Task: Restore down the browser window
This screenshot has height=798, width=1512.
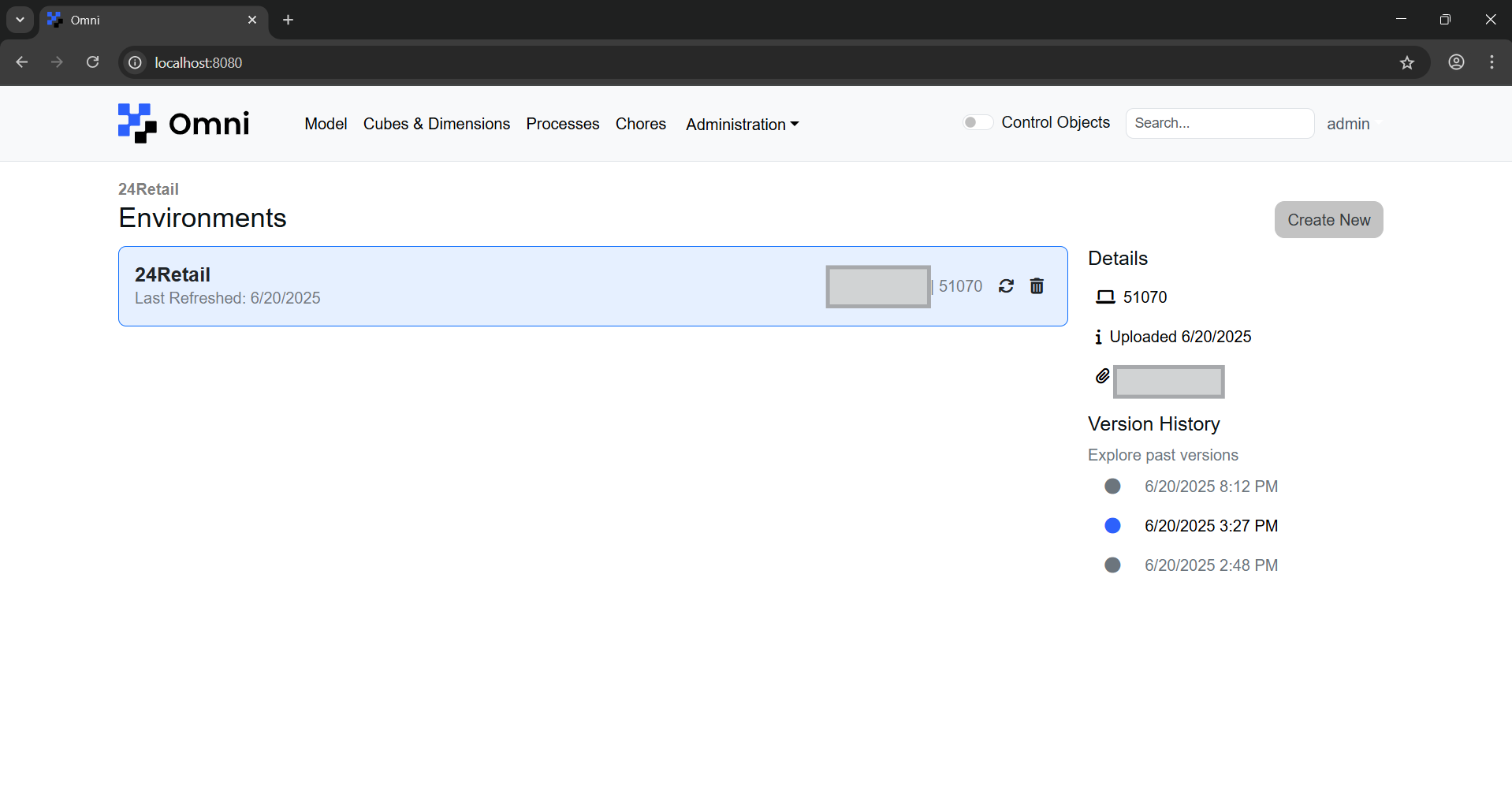Action: tap(1445, 20)
